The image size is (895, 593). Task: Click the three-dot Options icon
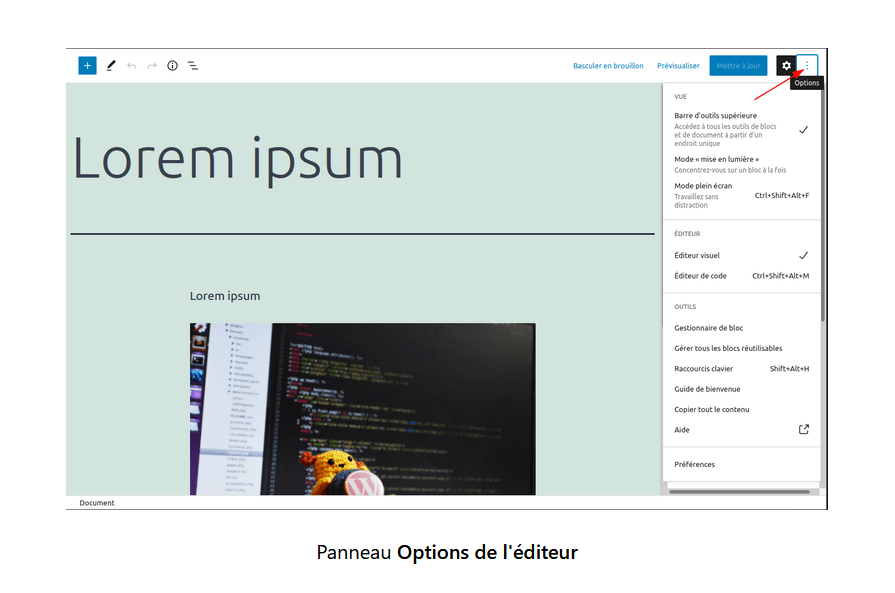807,66
